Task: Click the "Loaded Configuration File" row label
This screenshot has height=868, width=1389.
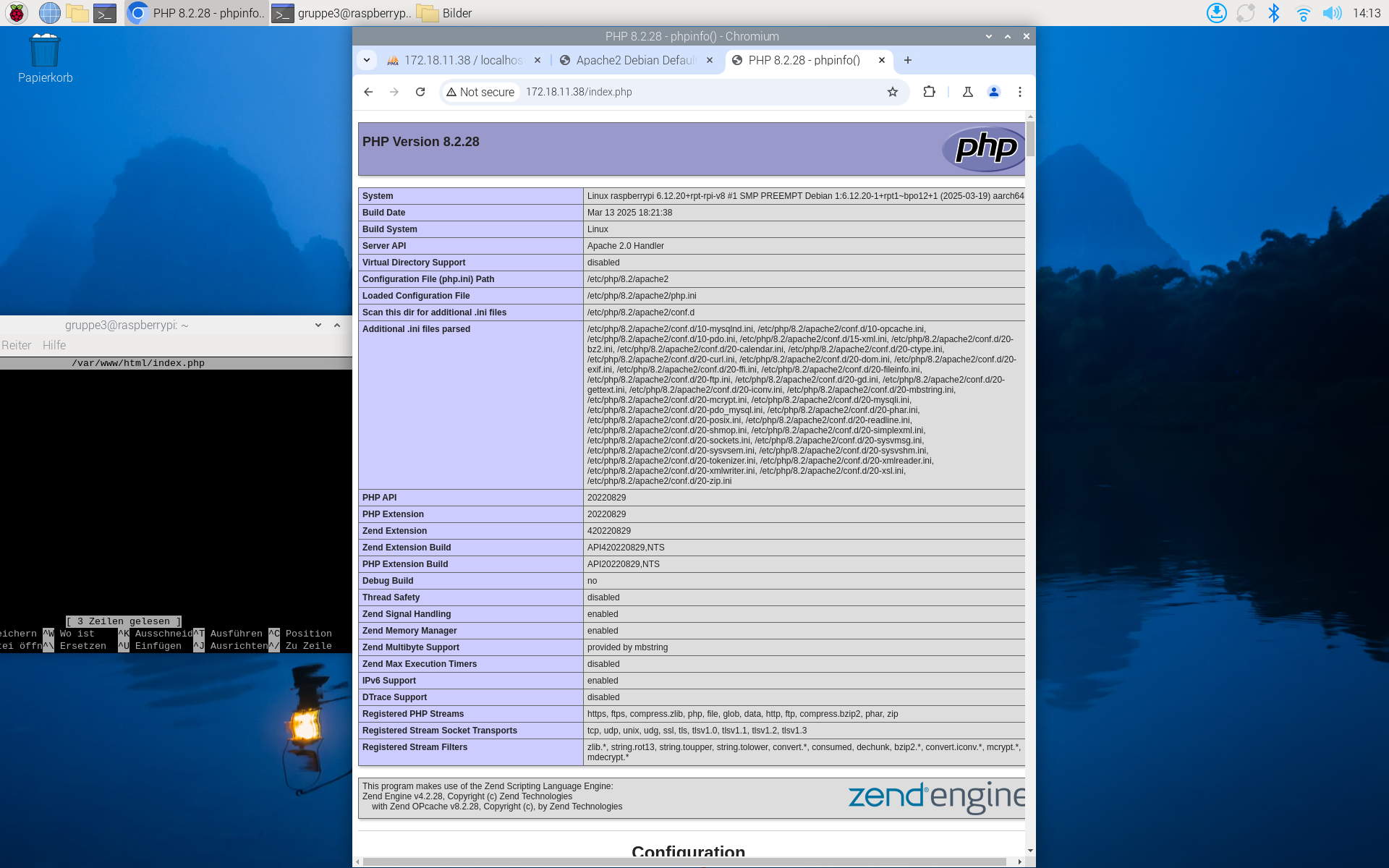Action: tap(416, 296)
